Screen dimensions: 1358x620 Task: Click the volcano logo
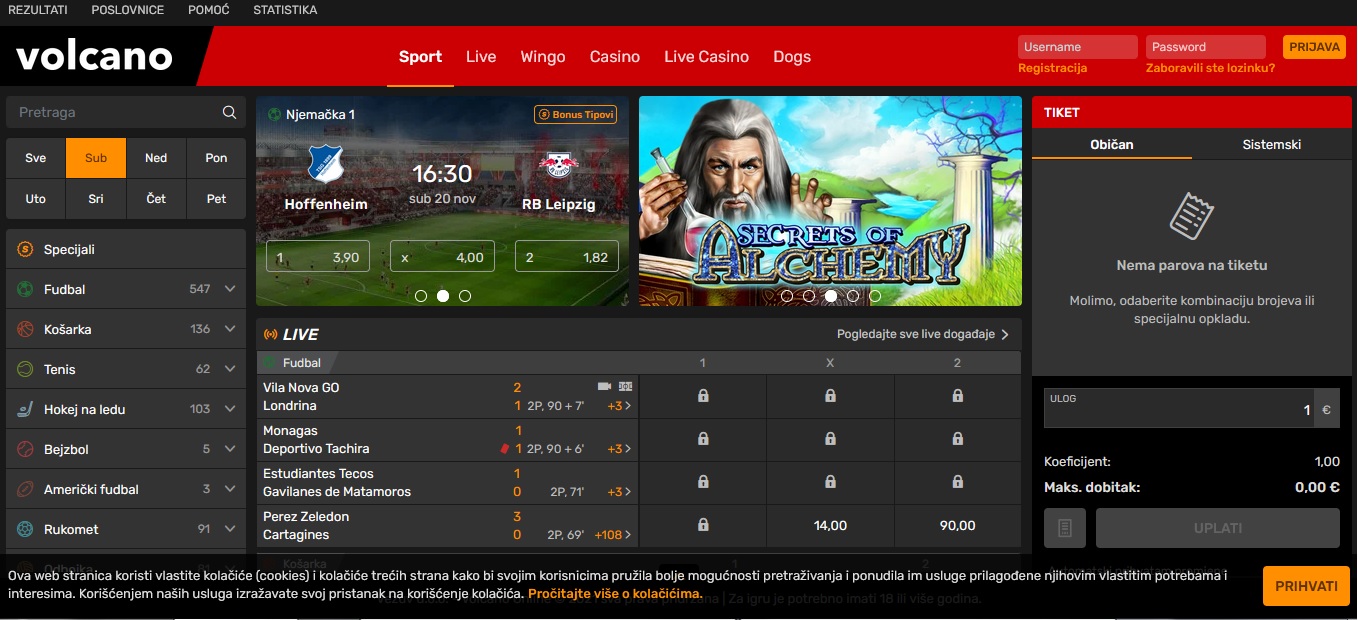[95, 57]
